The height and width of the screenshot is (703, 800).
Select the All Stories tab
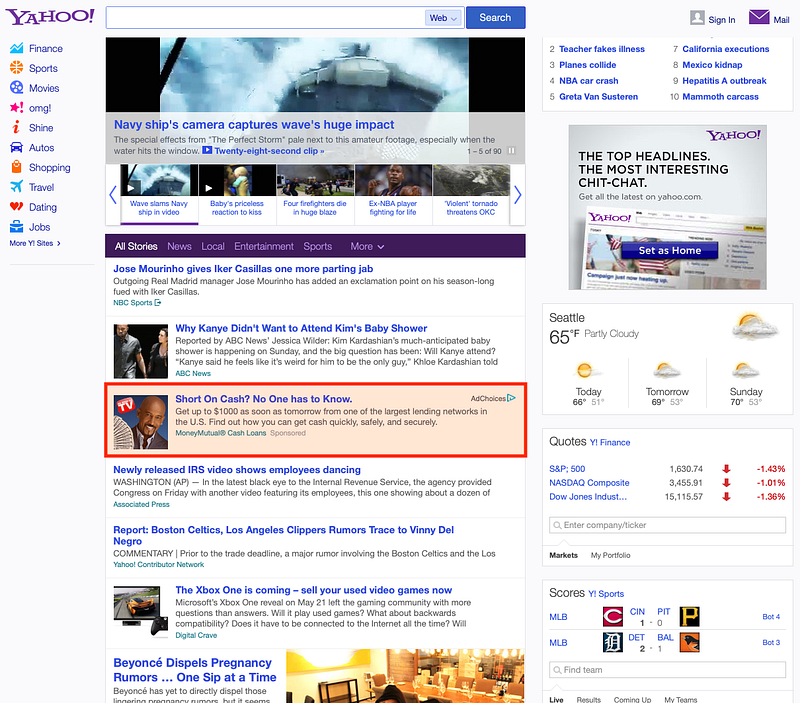click(x=136, y=246)
